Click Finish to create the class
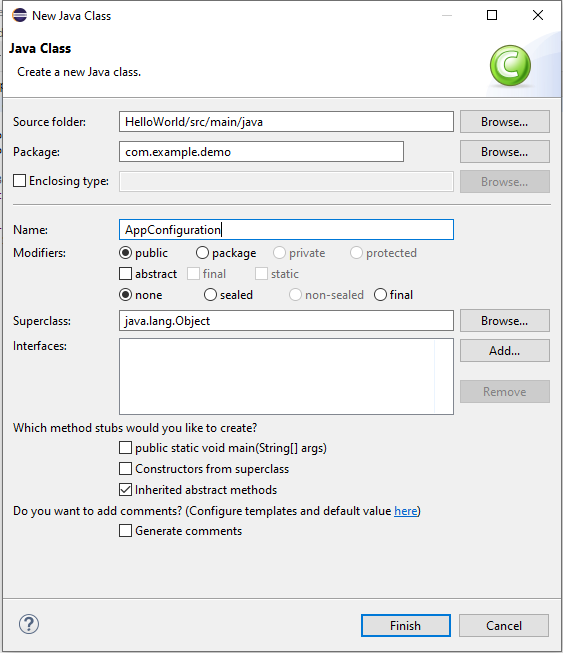 pyautogui.click(x=406, y=626)
